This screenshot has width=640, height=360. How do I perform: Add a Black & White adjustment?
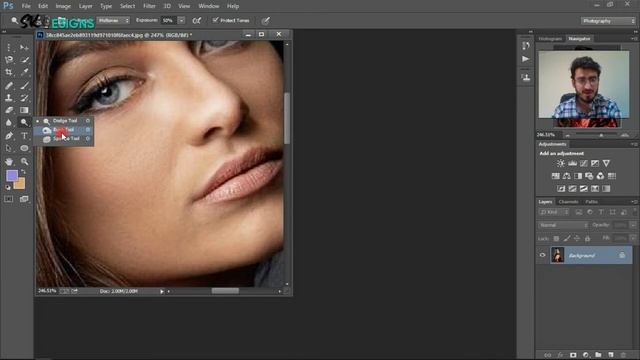pyautogui.click(x=578, y=176)
